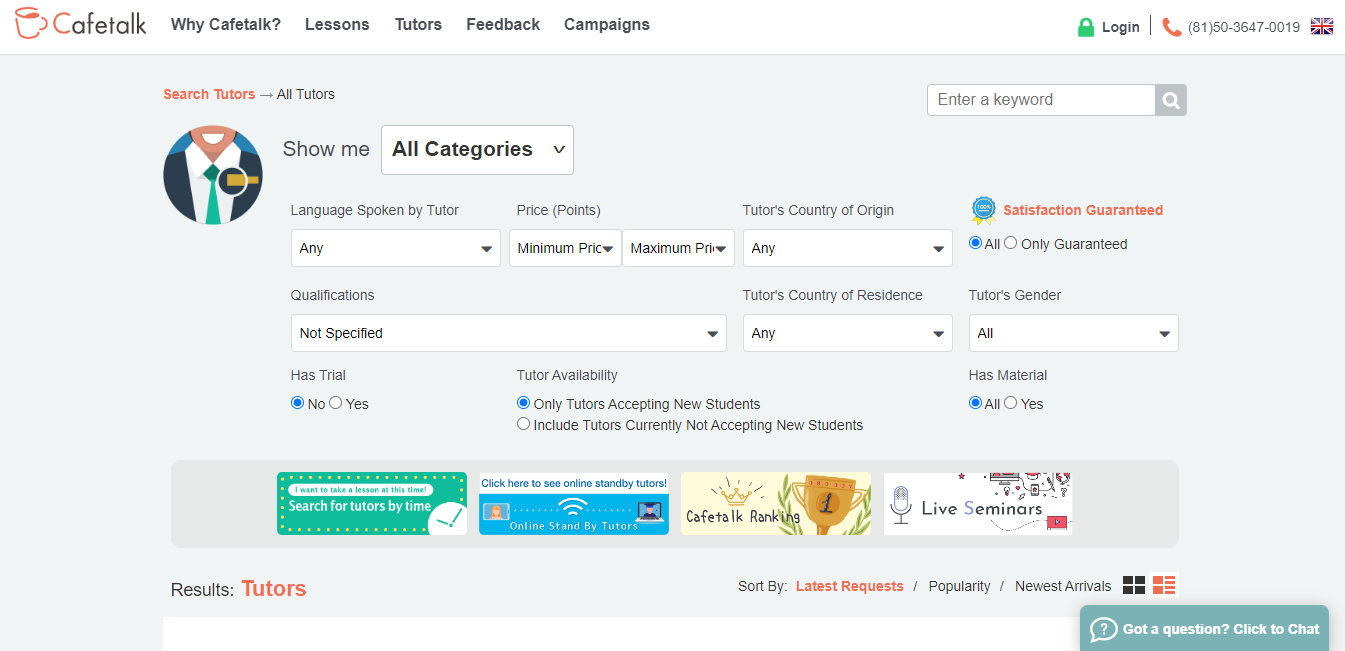The height and width of the screenshot is (651, 1345).
Task: Click the UK flag language icon
Action: pos(1321,27)
